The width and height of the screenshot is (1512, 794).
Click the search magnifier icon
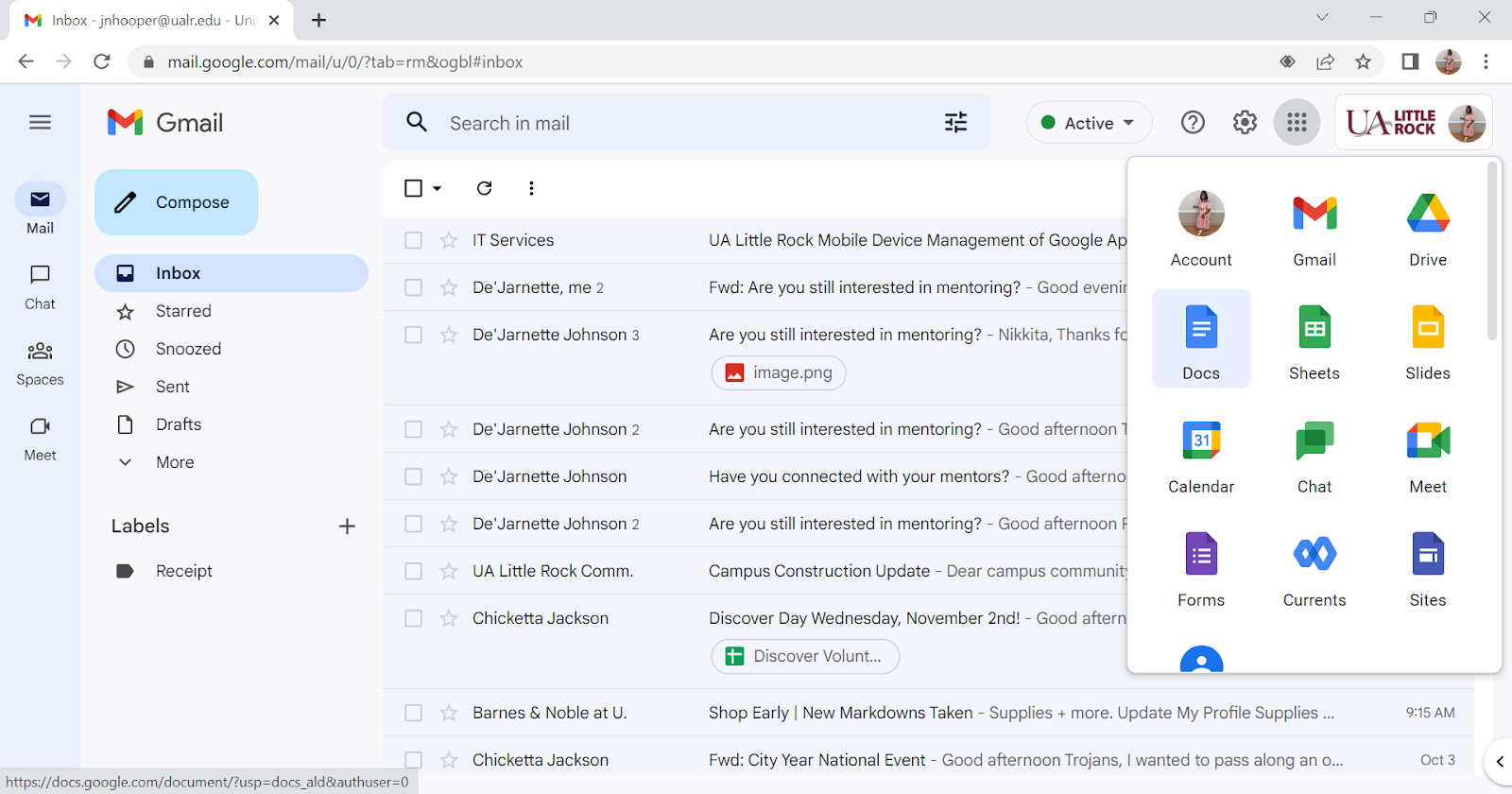point(417,122)
